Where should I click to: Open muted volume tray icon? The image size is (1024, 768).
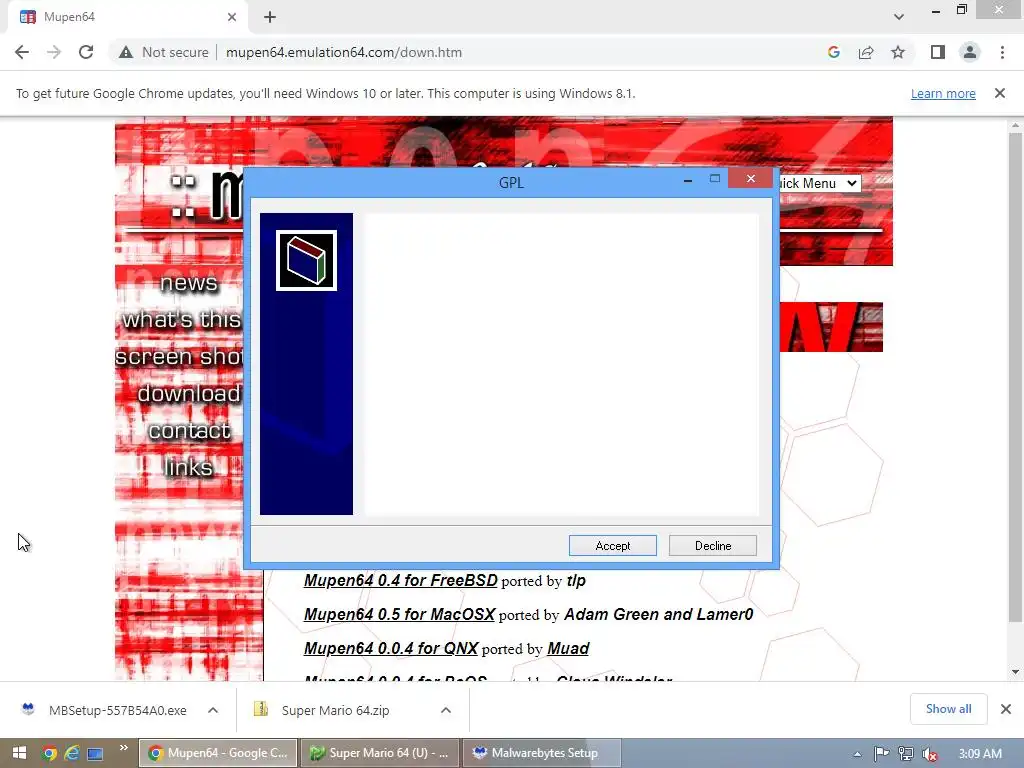tap(930, 754)
